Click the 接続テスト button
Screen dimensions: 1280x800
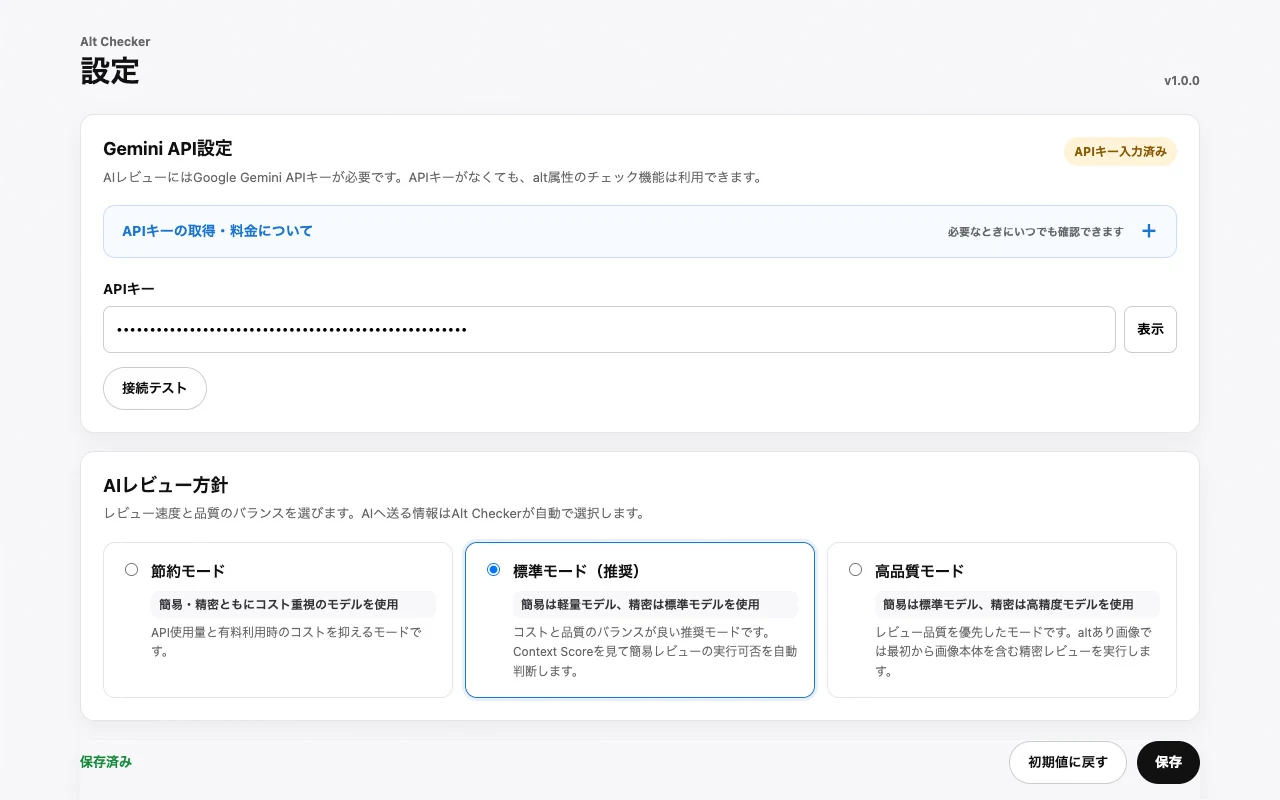(155, 388)
